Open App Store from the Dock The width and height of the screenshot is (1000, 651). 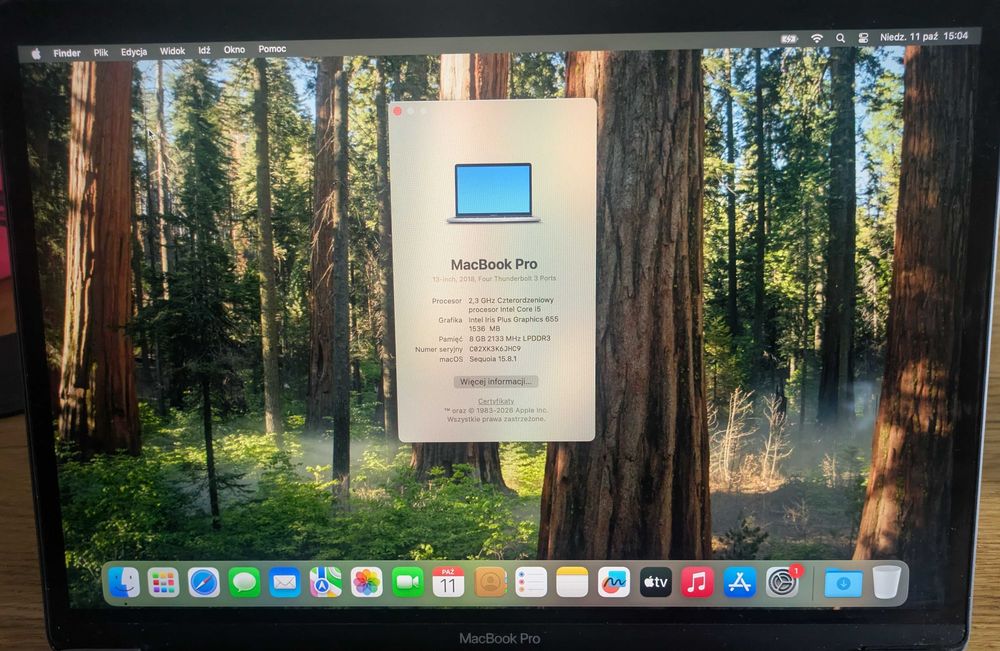pyautogui.click(x=740, y=582)
